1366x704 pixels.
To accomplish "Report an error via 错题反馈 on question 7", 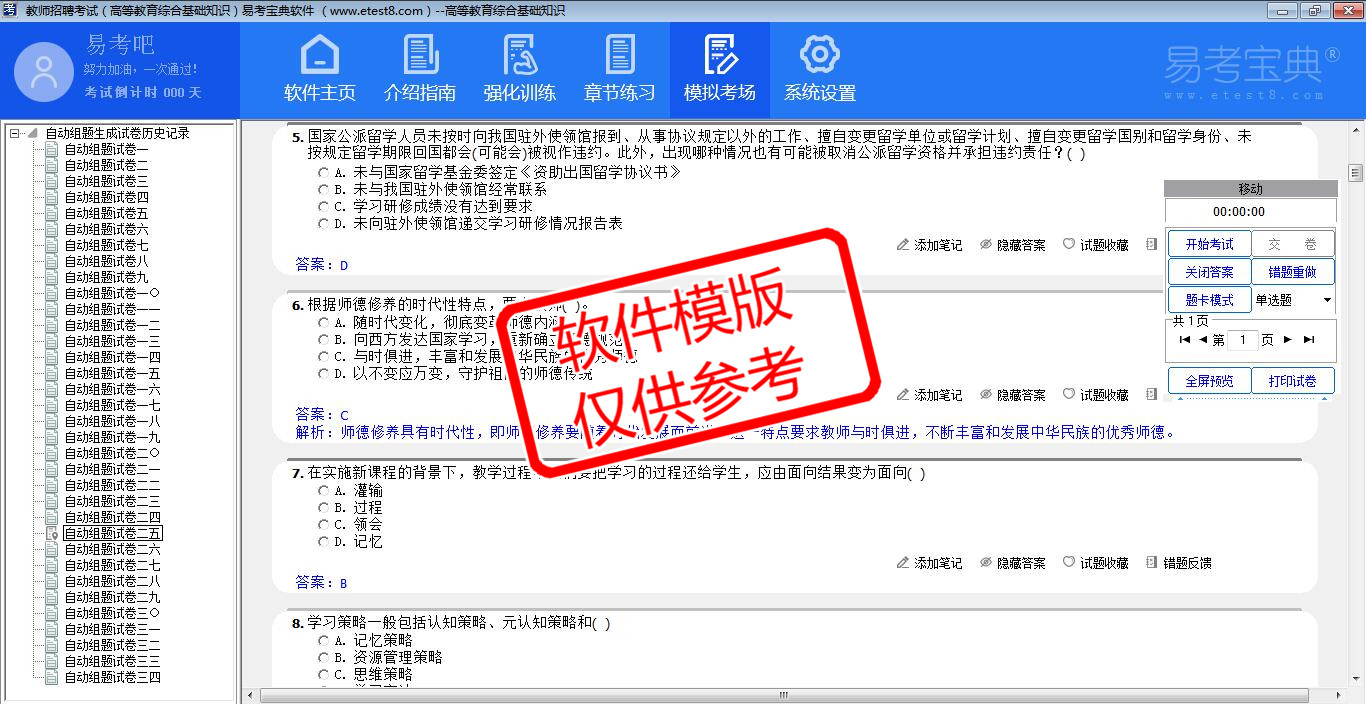I will point(1179,563).
